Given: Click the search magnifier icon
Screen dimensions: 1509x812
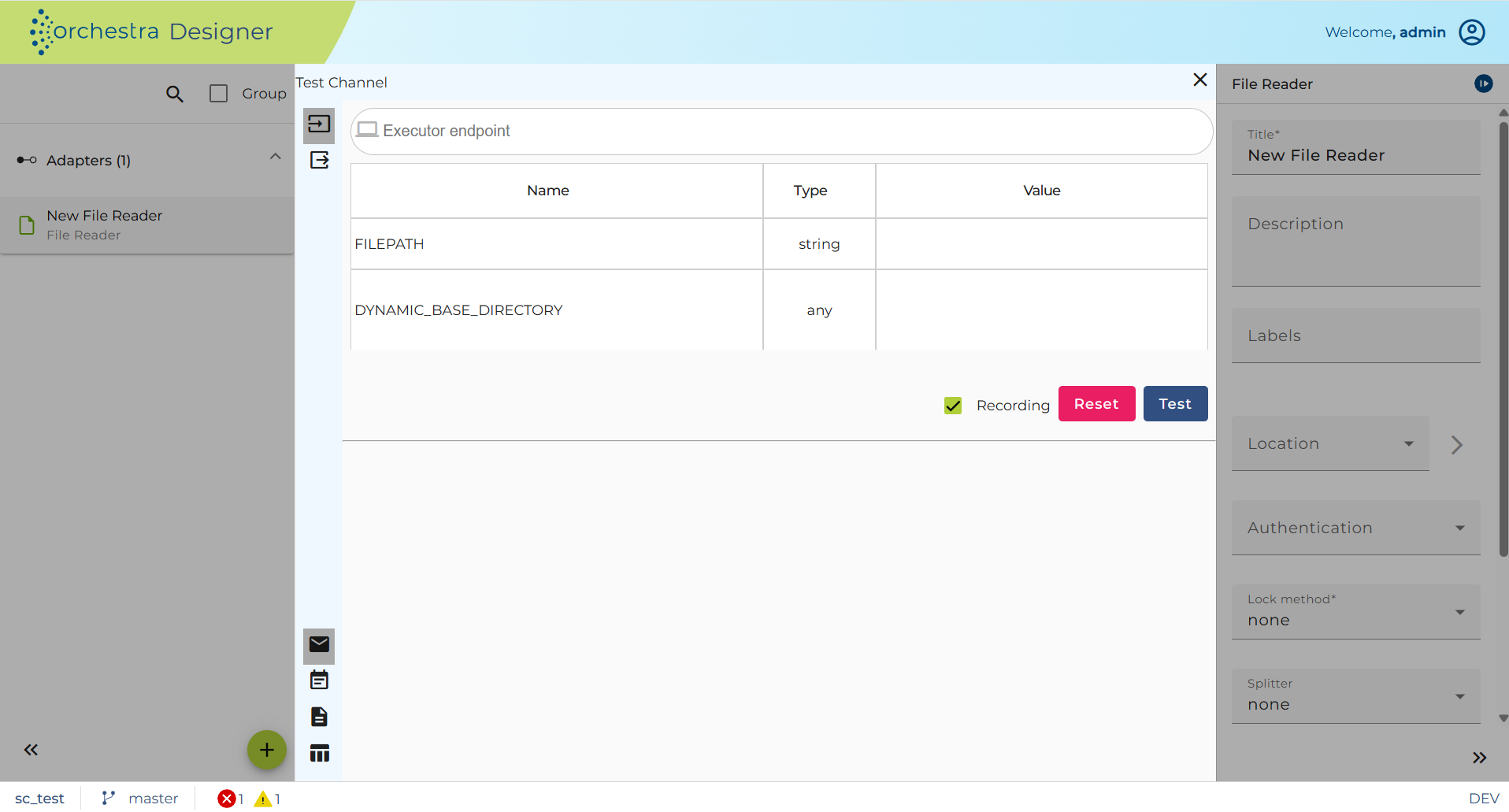Looking at the screenshot, I should tap(175, 95).
